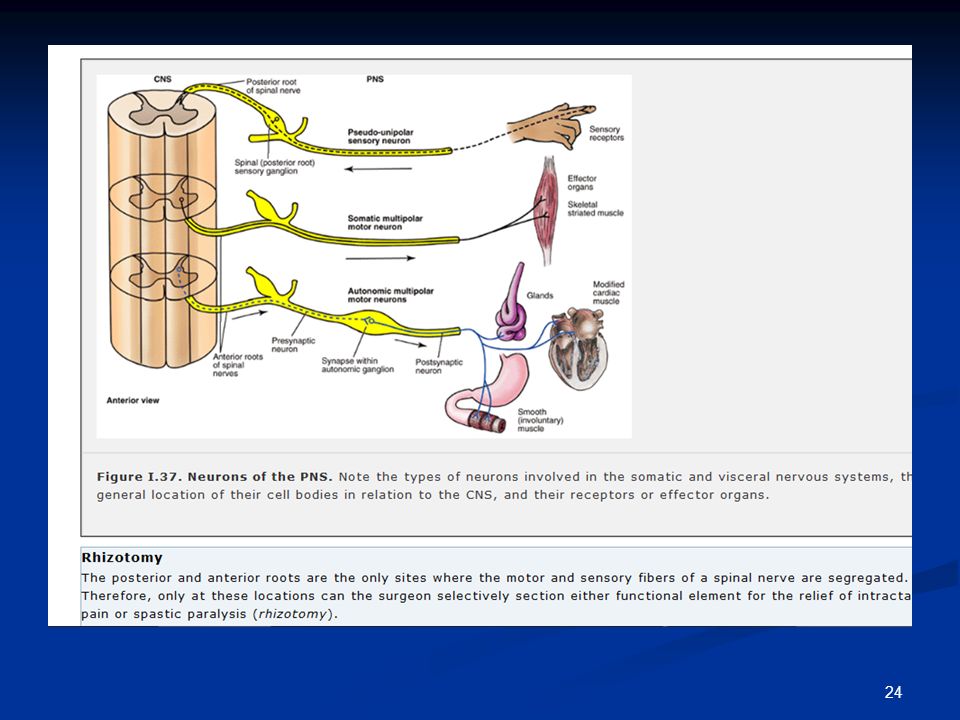Click the 'Anterior roots of spinal nerves' label

[238, 365]
